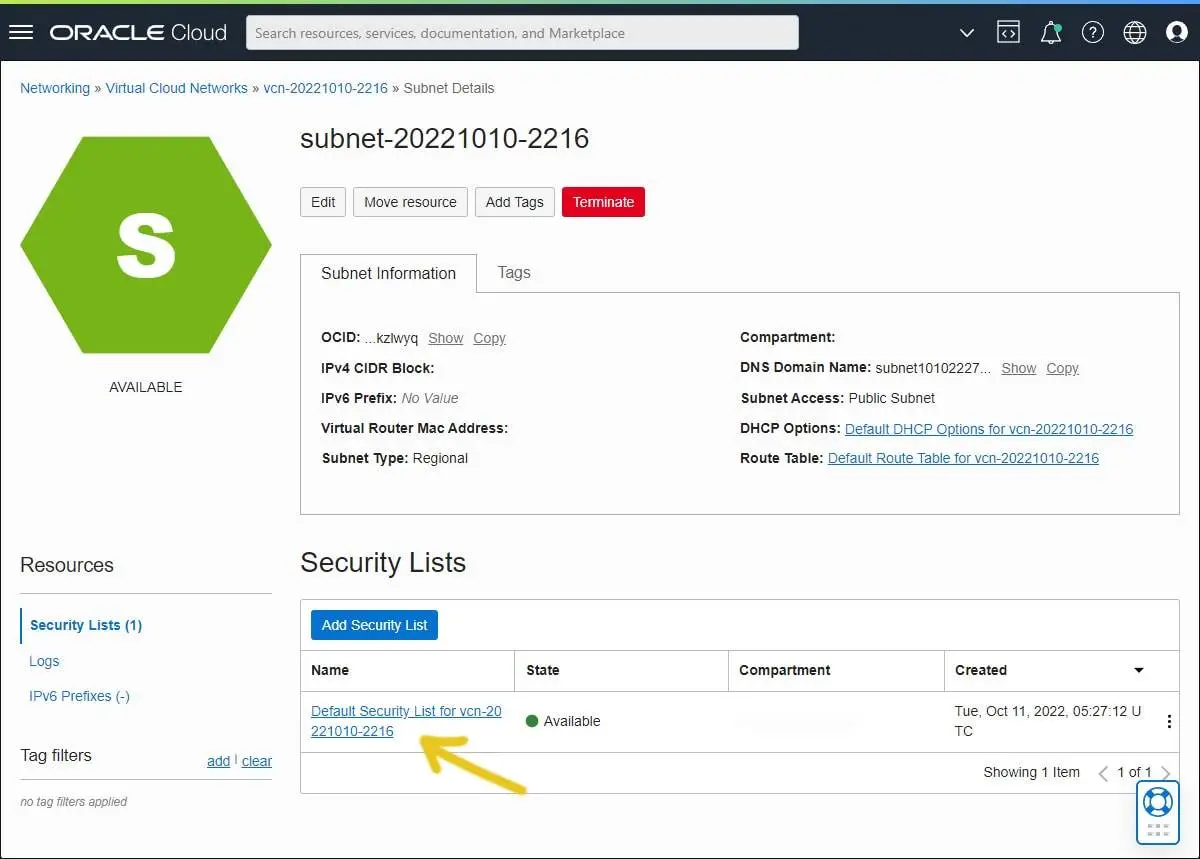The height and width of the screenshot is (859, 1200).
Task: Go to Virtual Cloud Networks breadcrumb
Action: 177,88
